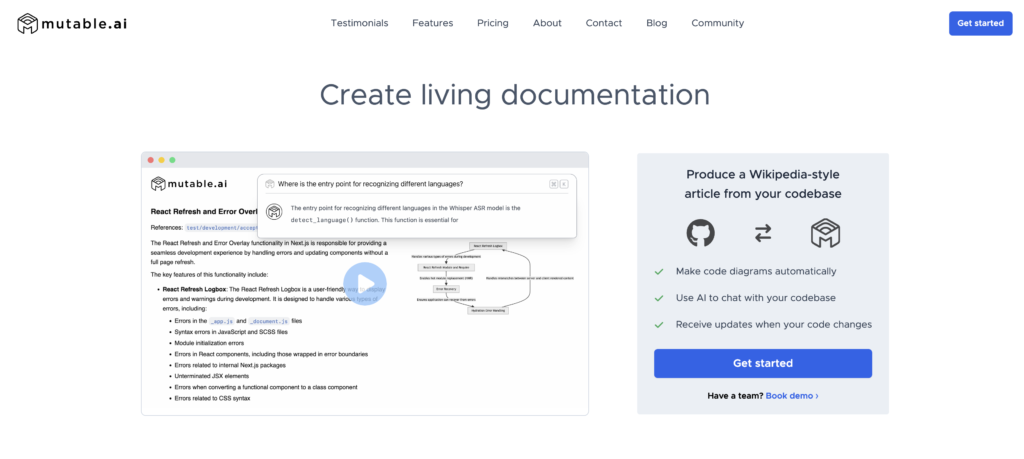Follow the Book demo link
Viewport: 1024px width, 459px height.
pyautogui.click(x=792, y=396)
